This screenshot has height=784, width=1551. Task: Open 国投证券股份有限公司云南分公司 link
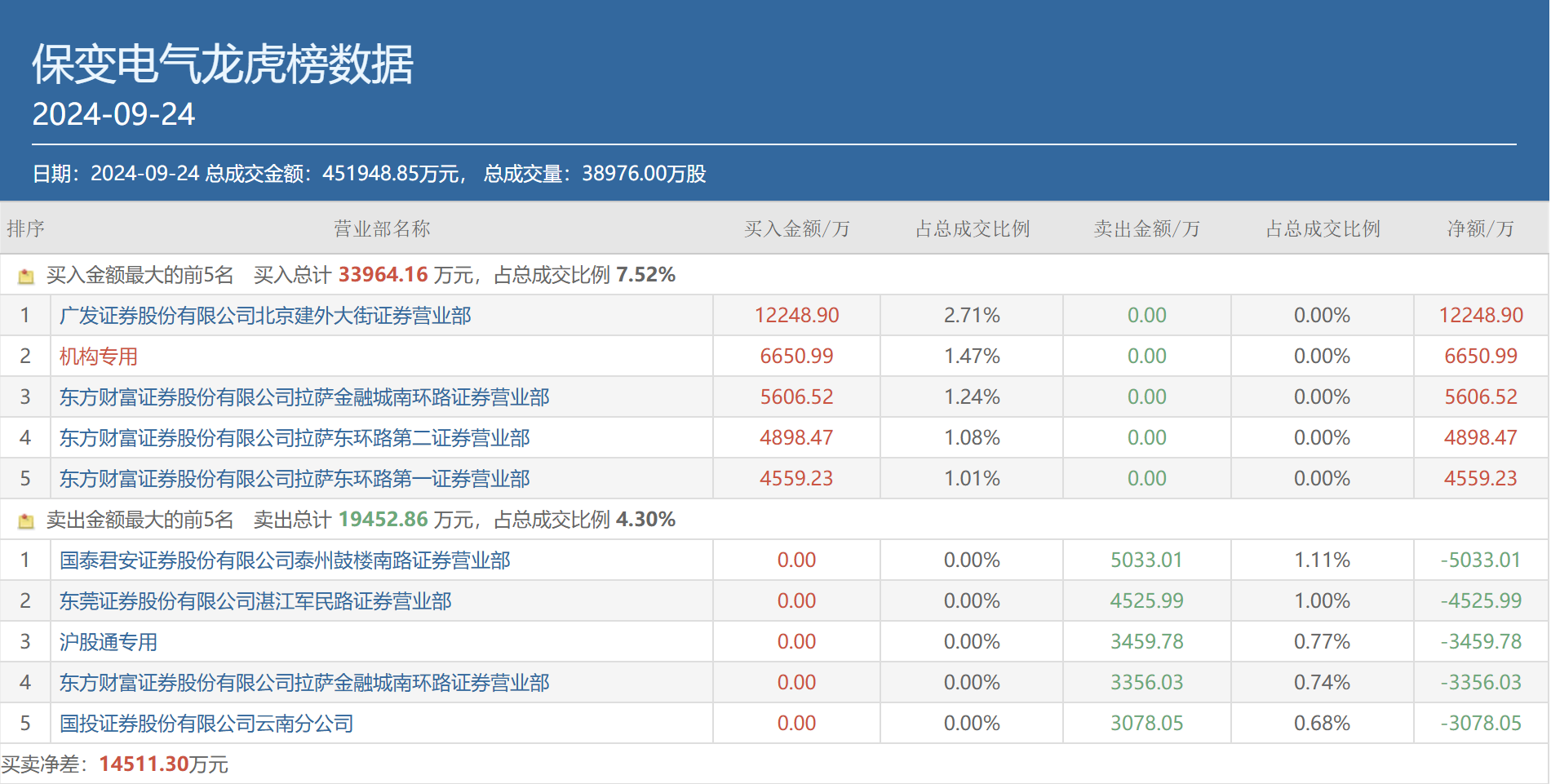206,724
